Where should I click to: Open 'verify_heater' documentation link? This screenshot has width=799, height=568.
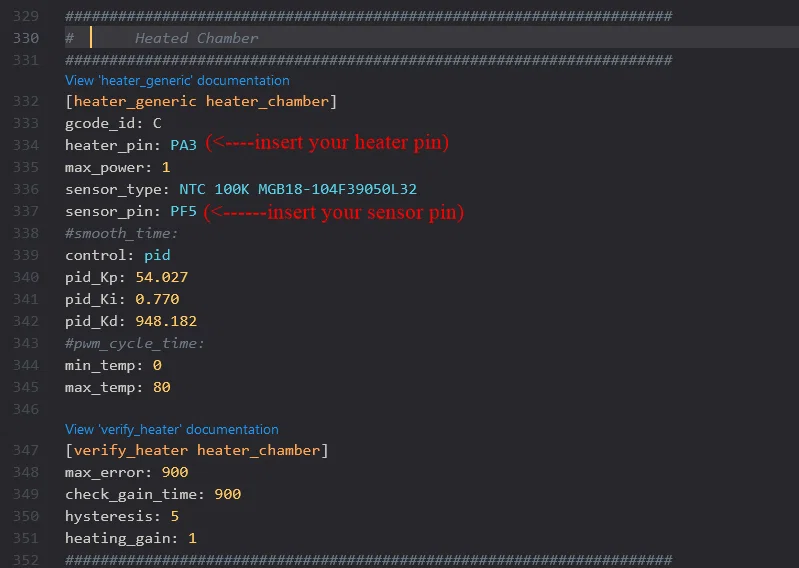(171, 429)
